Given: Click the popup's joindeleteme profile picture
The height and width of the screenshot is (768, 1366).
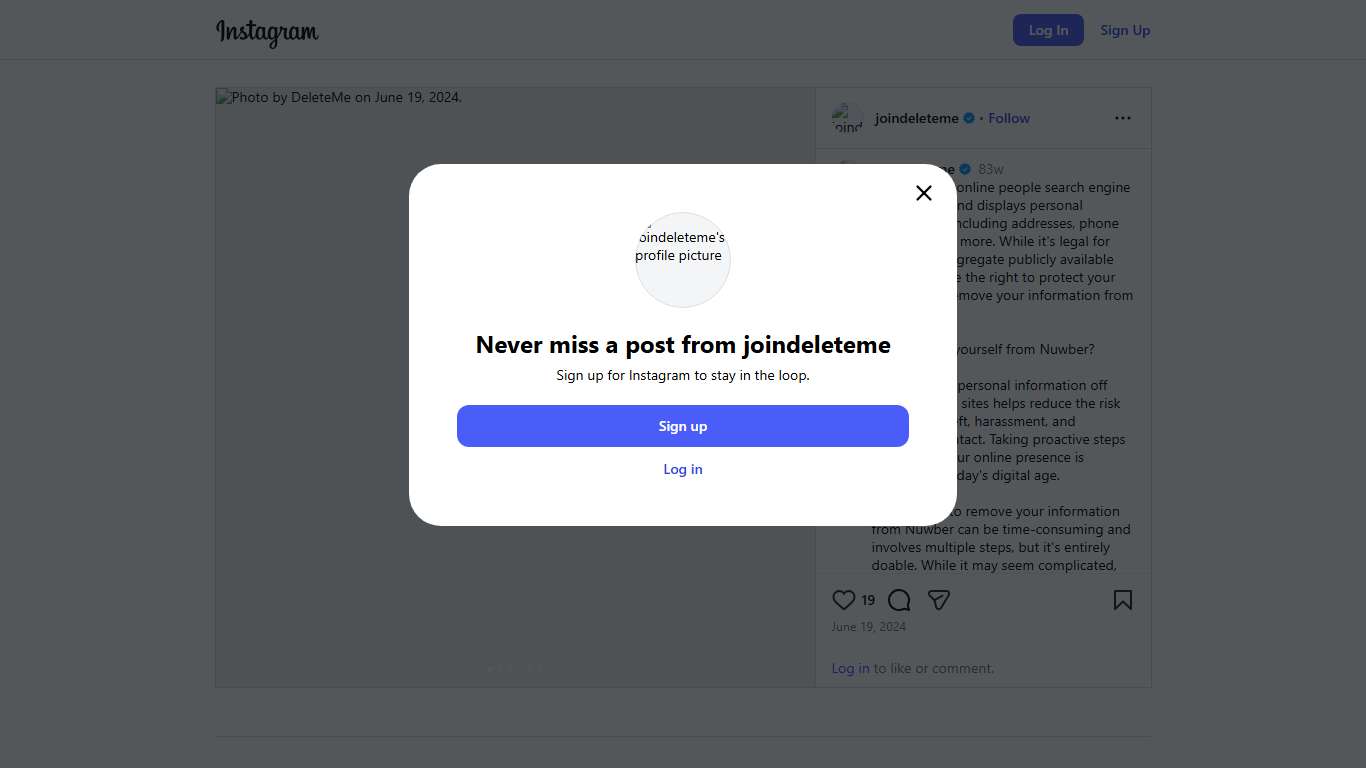Looking at the screenshot, I should click(683, 259).
